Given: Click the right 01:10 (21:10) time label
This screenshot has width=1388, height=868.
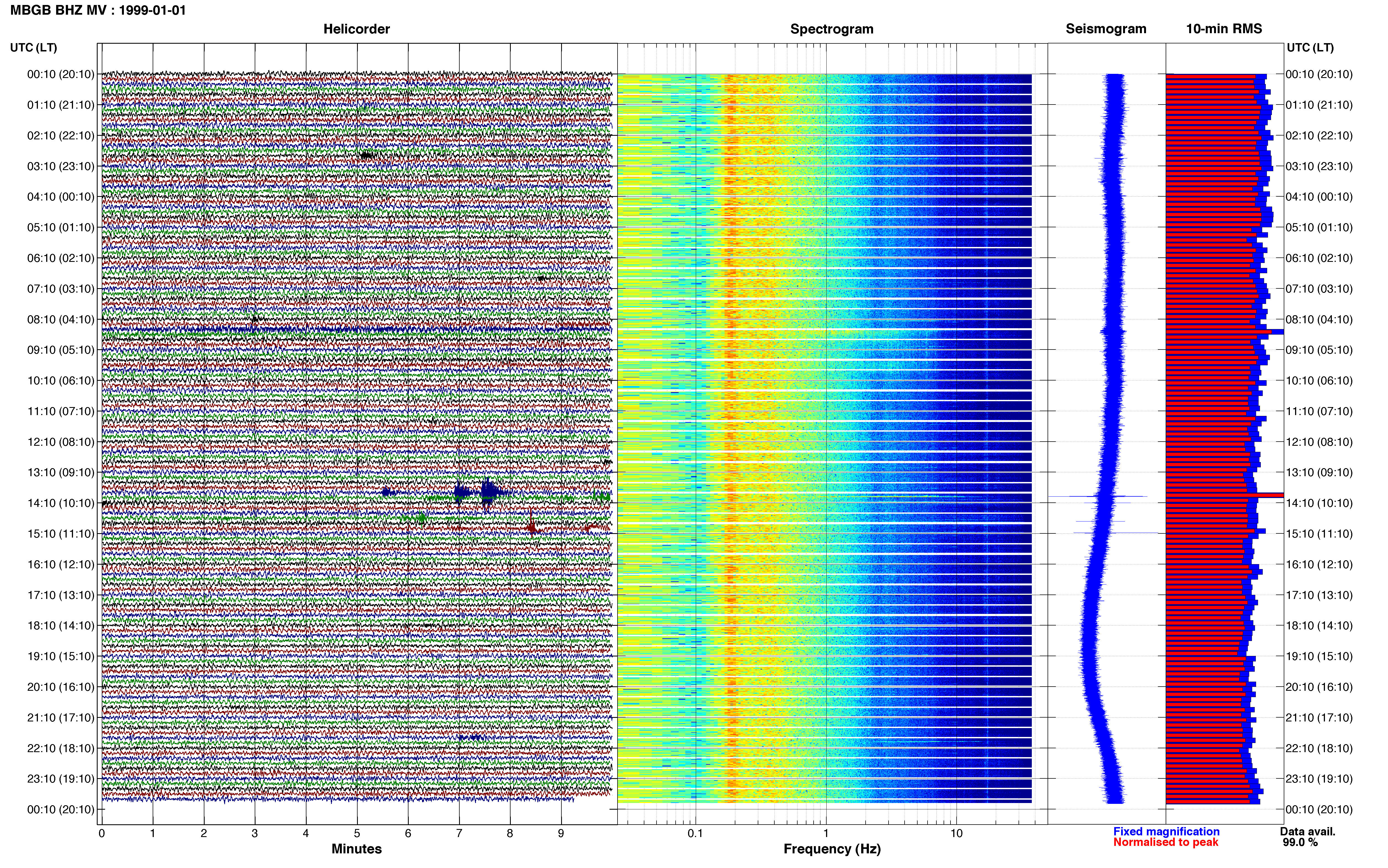Looking at the screenshot, I should pyautogui.click(x=1319, y=105).
